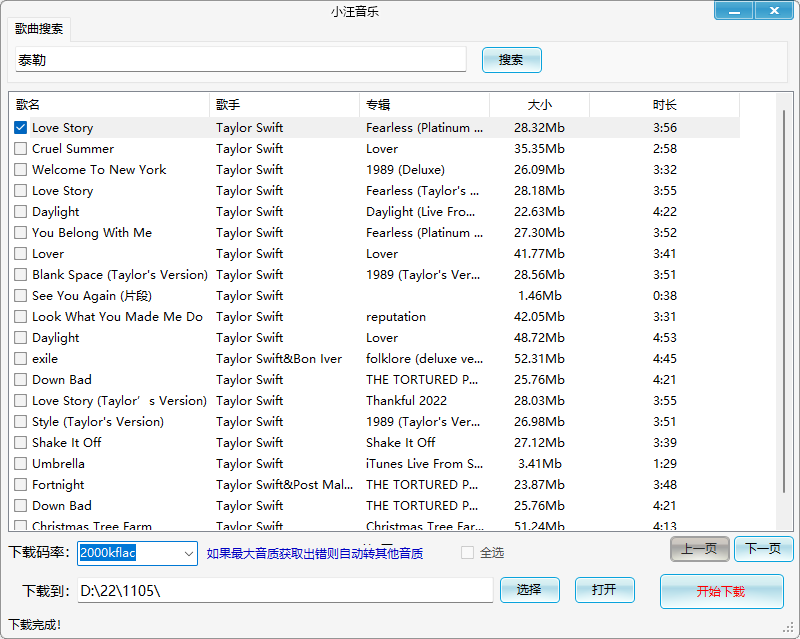
Task: Sort by the 歌手 column header
Action: click(284, 105)
